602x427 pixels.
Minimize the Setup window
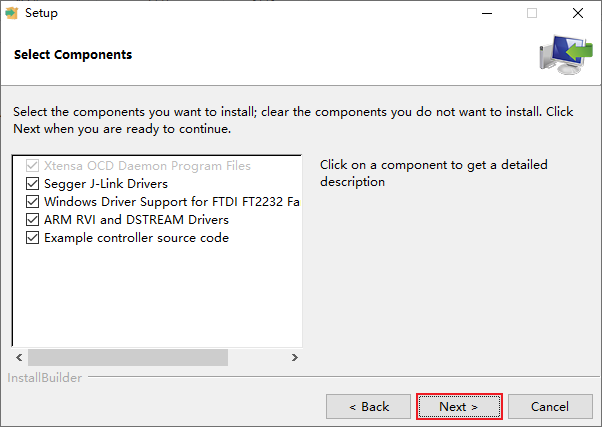pyautogui.click(x=487, y=13)
